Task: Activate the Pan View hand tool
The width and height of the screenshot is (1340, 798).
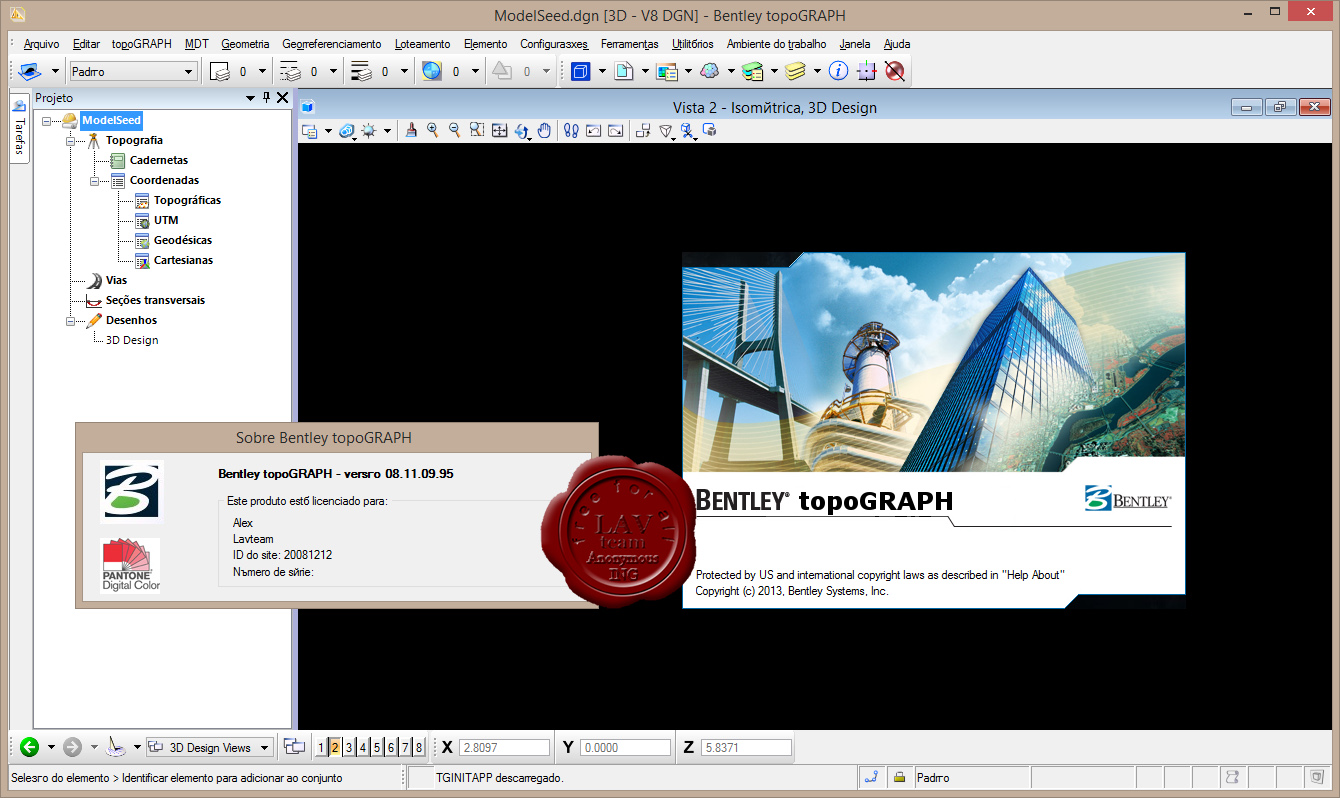Action: click(x=544, y=131)
